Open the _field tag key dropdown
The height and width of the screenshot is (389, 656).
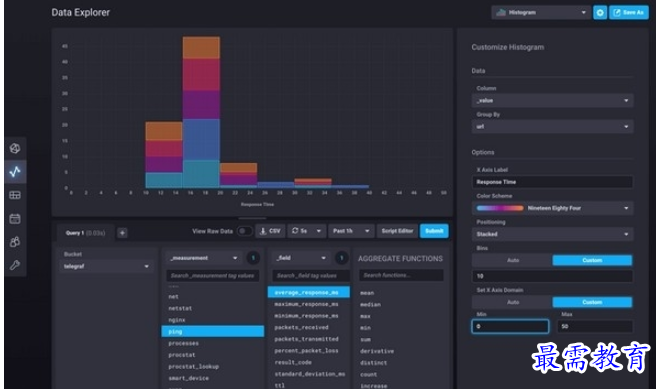[x=300, y=258]
